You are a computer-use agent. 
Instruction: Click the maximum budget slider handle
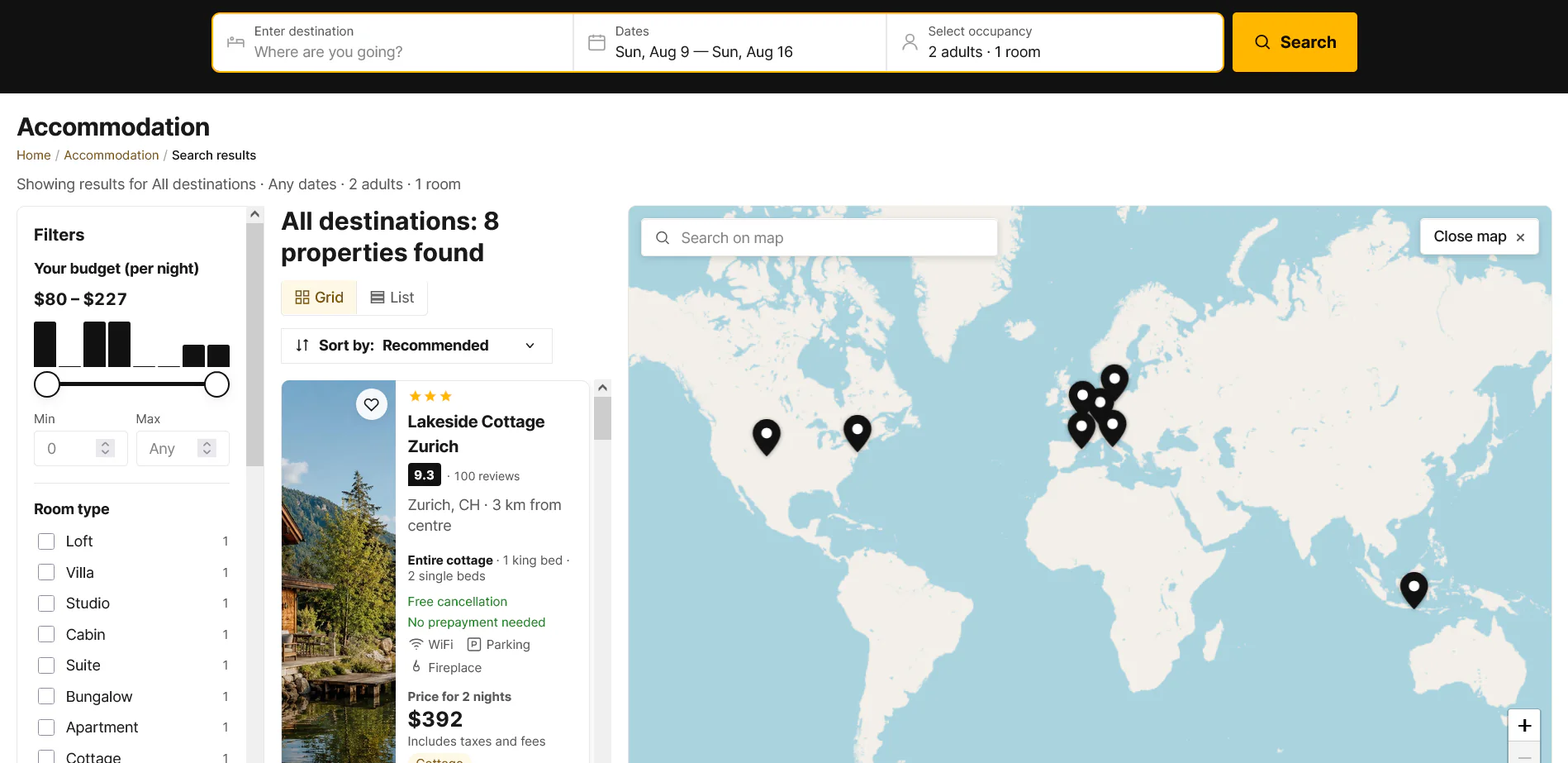pyautogui.click(x=216, y=384)
